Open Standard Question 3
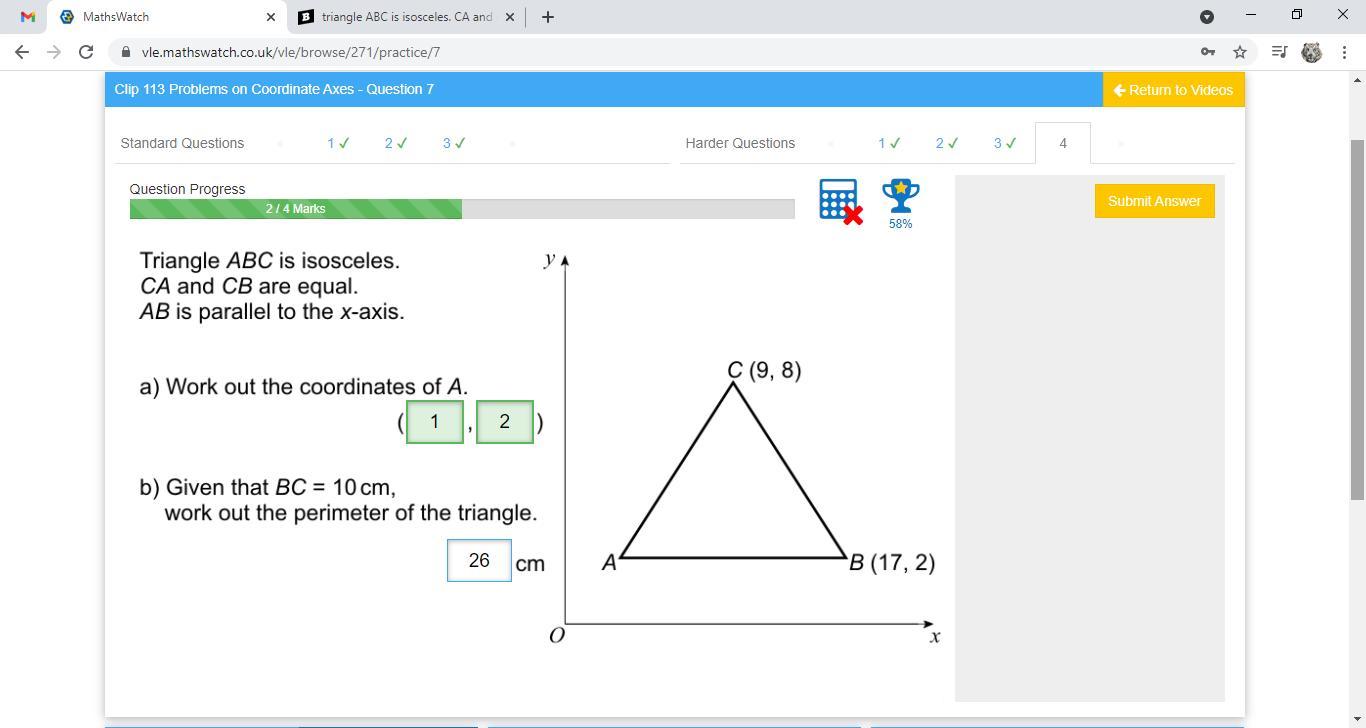 [454, 143]
